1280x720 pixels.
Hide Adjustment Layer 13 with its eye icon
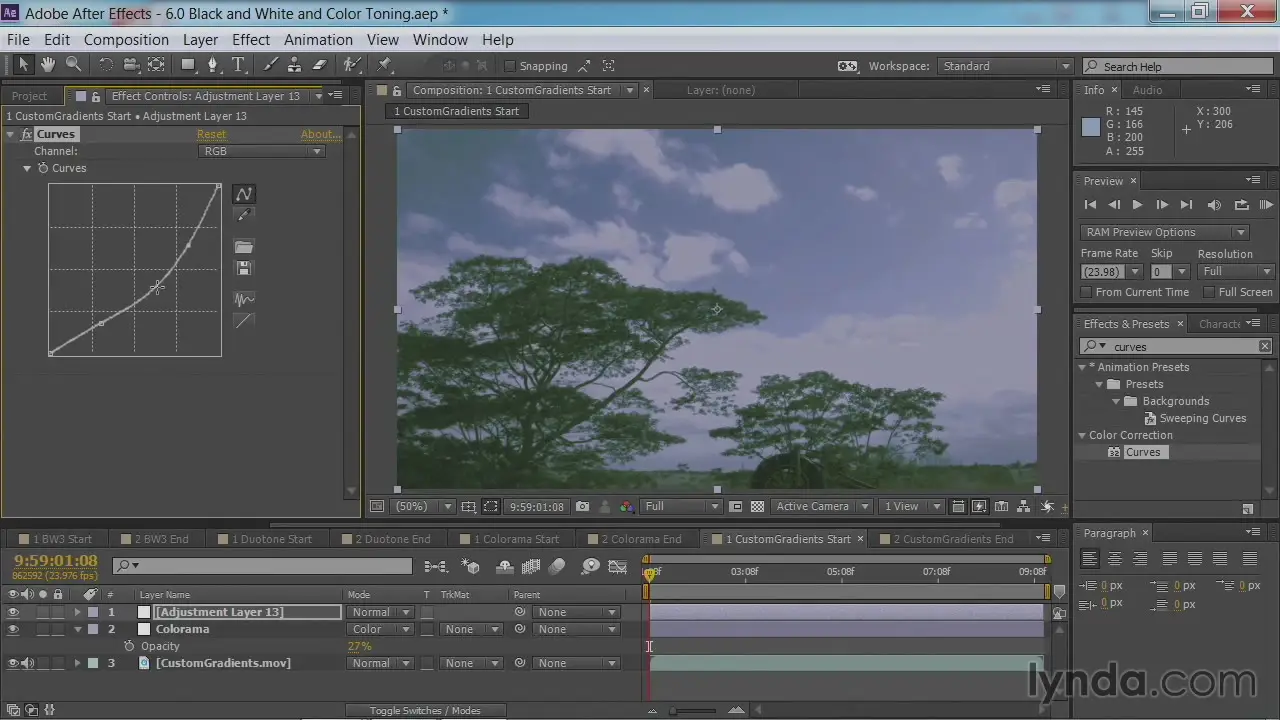[x=13, y=612]
